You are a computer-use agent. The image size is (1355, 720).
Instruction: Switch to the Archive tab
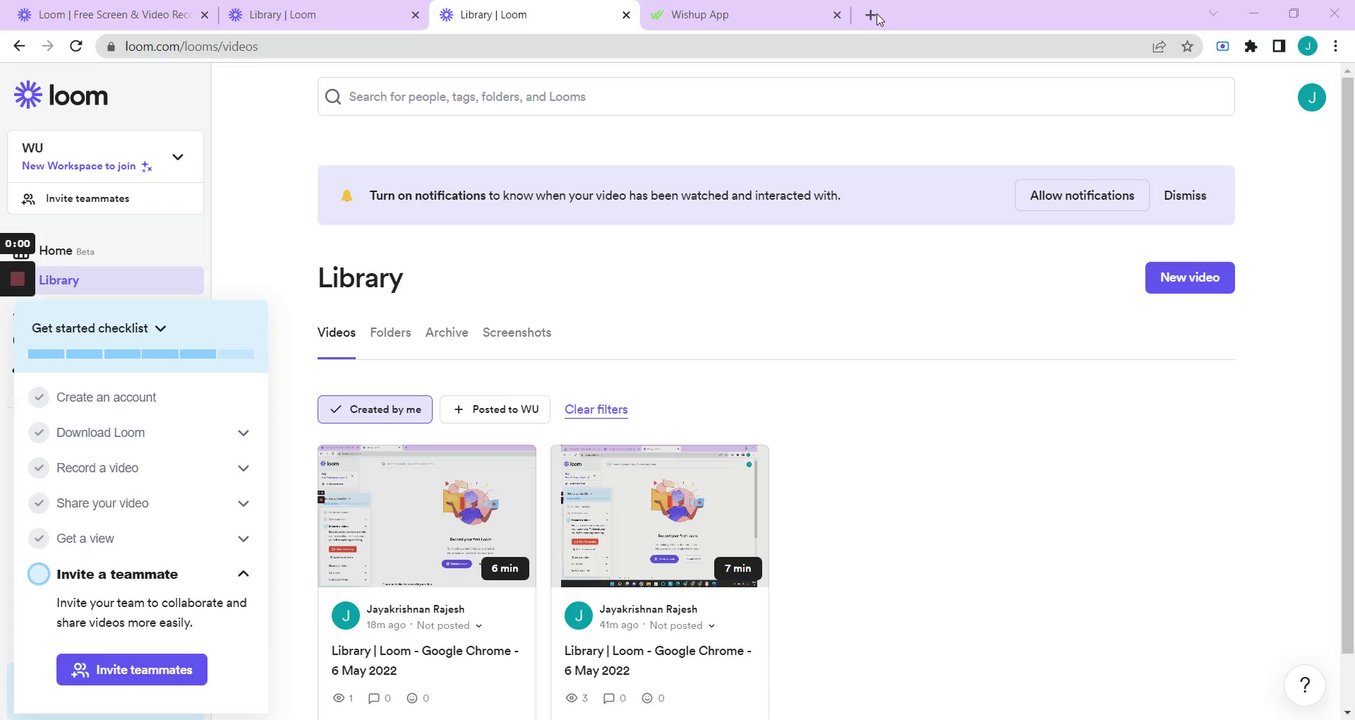point(446,332)
